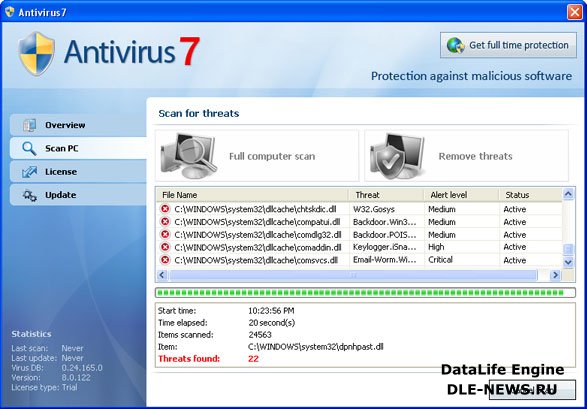Click the title bar shield icon
587x409 pixels.
10,12
